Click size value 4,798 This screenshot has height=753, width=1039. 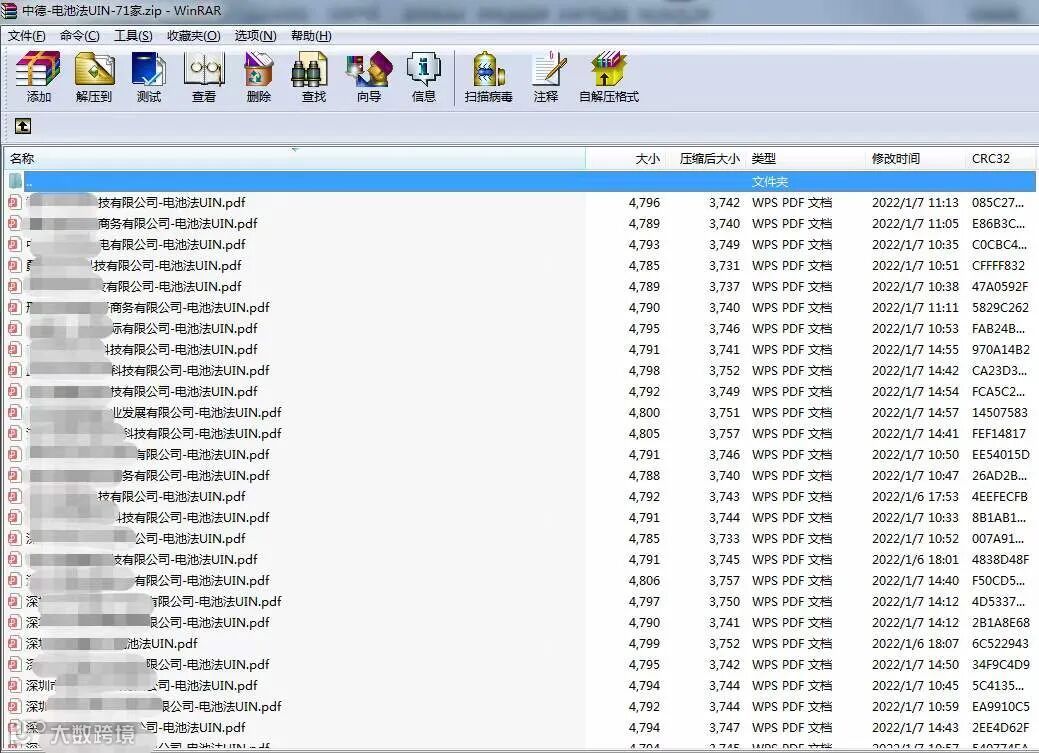[644, 371]
